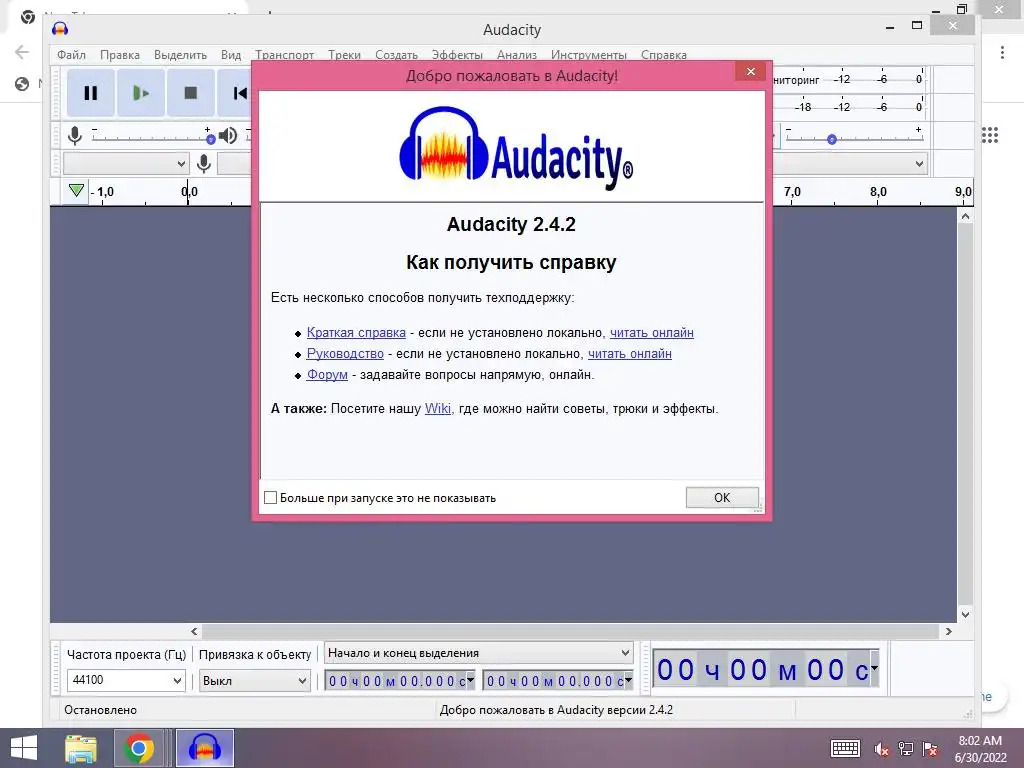Open 'Начало и конец выделения' dropdown
Screen dimensions: 1024x768
(479, 653)
